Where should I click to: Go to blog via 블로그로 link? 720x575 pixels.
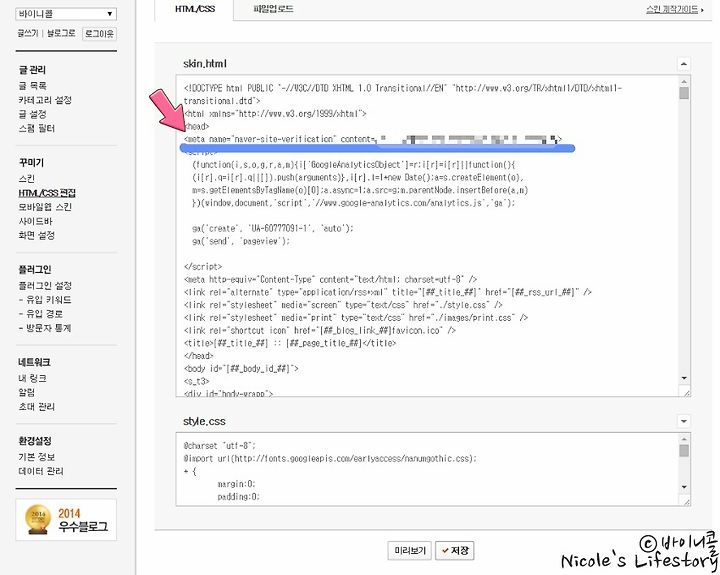[x=61, y=34]
